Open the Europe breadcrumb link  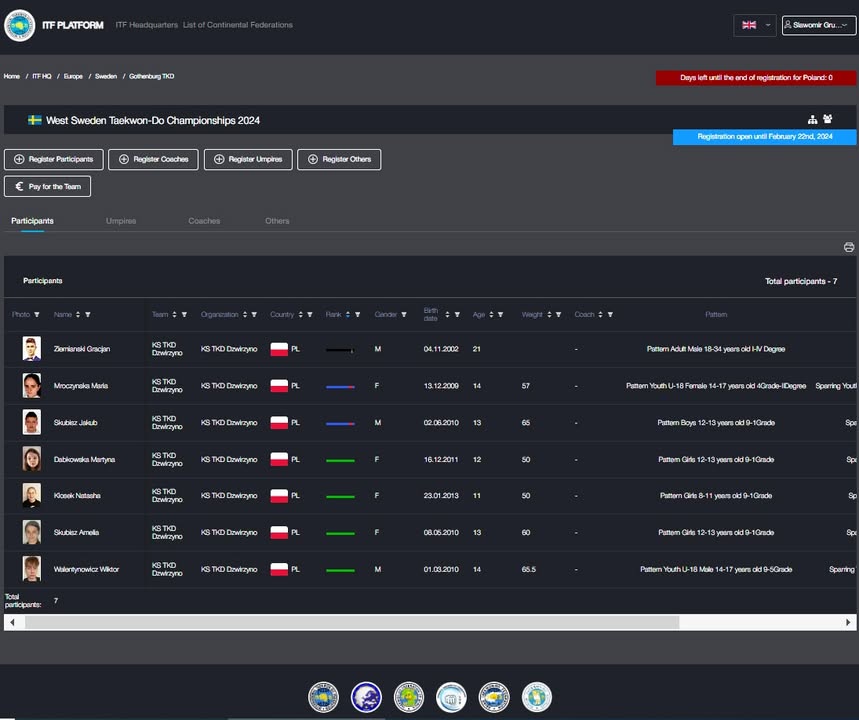(73, 76)
